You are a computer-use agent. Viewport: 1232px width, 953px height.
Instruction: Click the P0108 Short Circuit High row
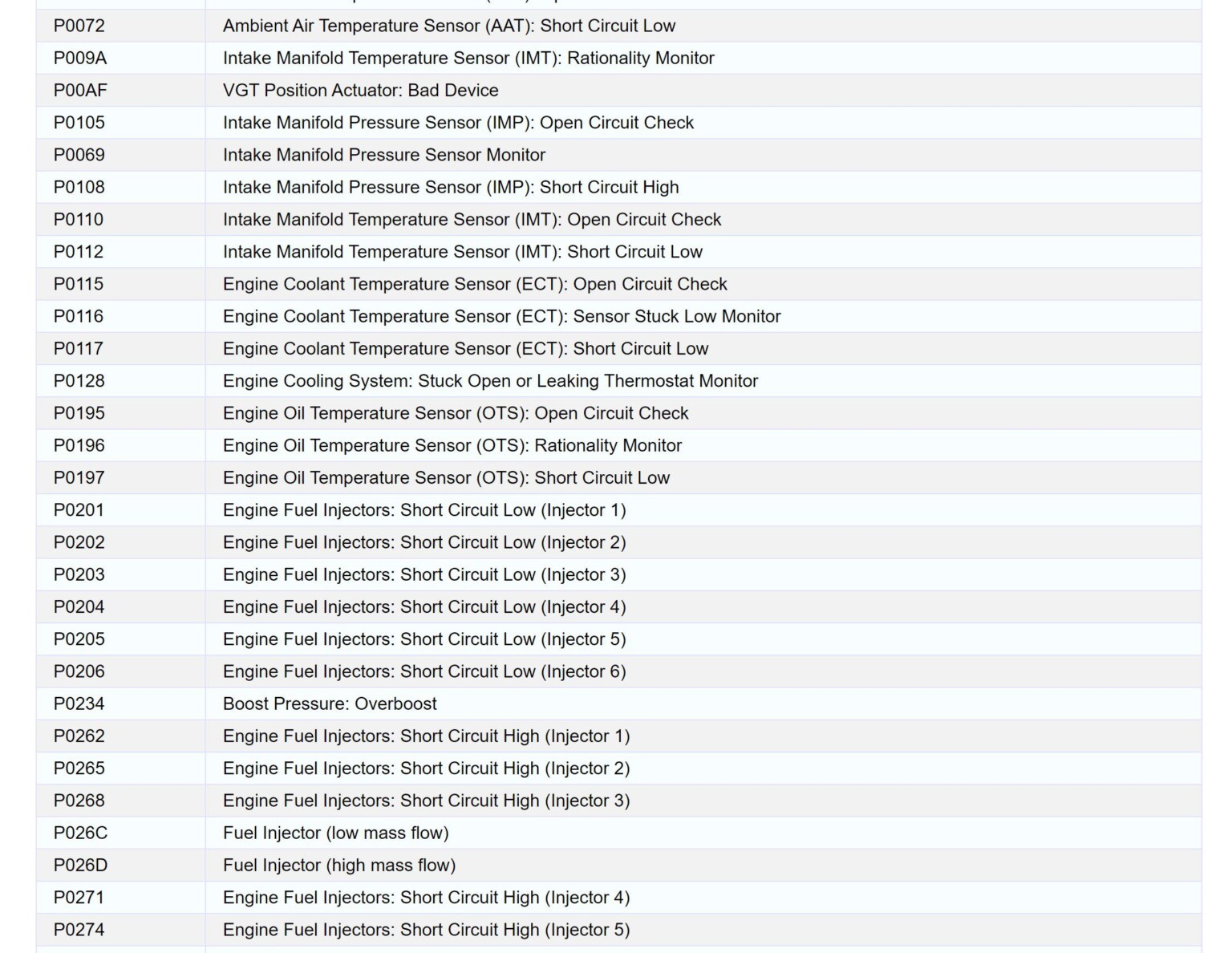pos(451,187)
